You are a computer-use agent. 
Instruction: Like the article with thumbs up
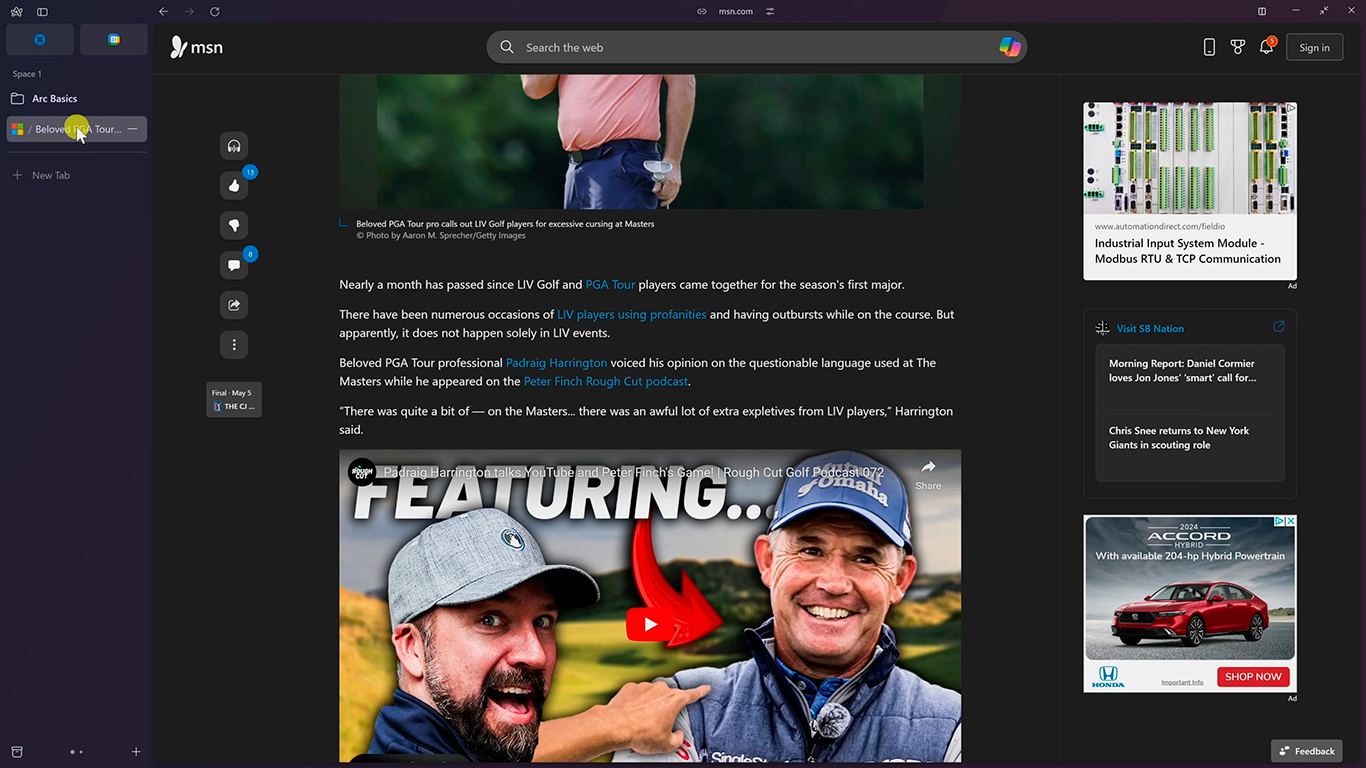pyautogui.click(x=234, y=185)
